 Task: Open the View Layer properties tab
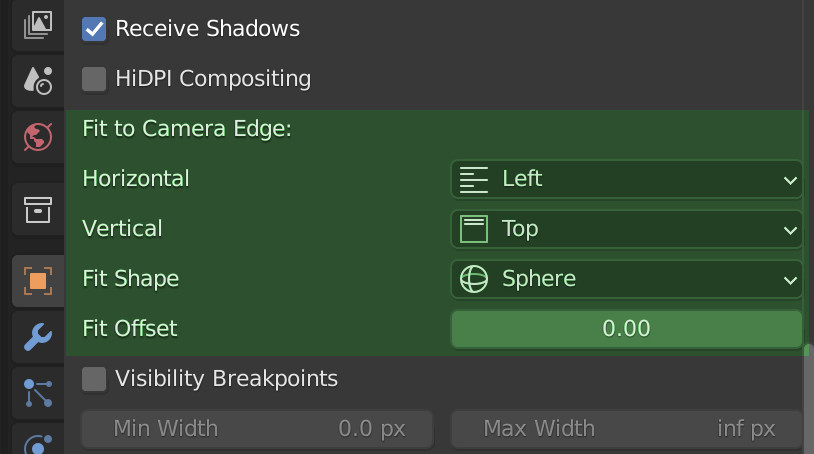click(x=38, y=25)
